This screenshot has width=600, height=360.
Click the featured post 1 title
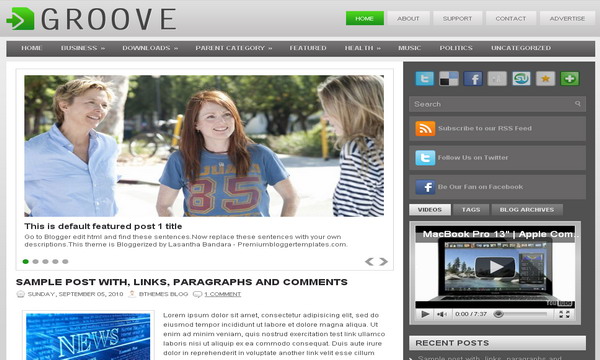click(103, 226)
